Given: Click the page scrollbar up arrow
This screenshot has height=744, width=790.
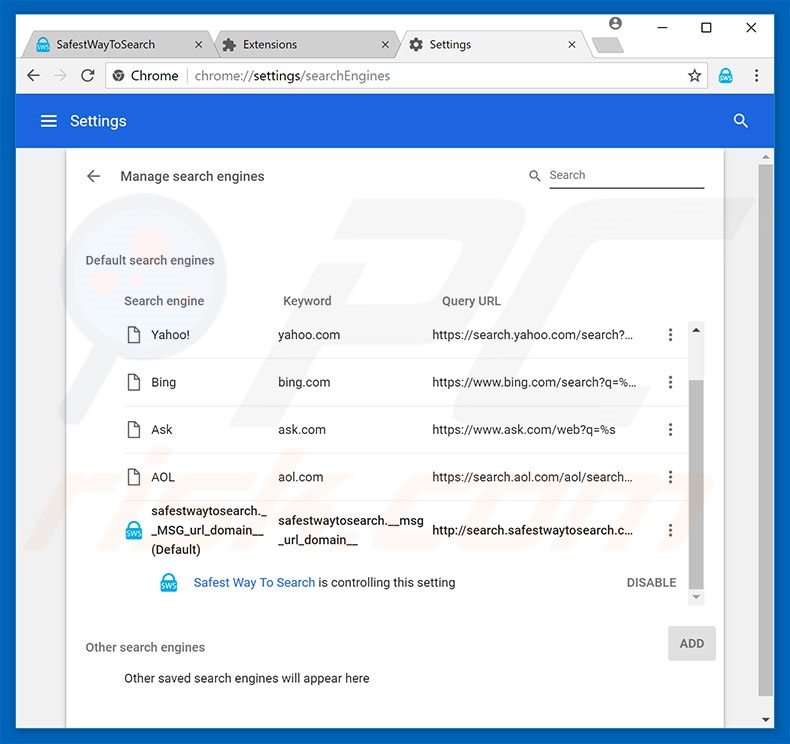Looking at the screenshot, I should 766,157.
